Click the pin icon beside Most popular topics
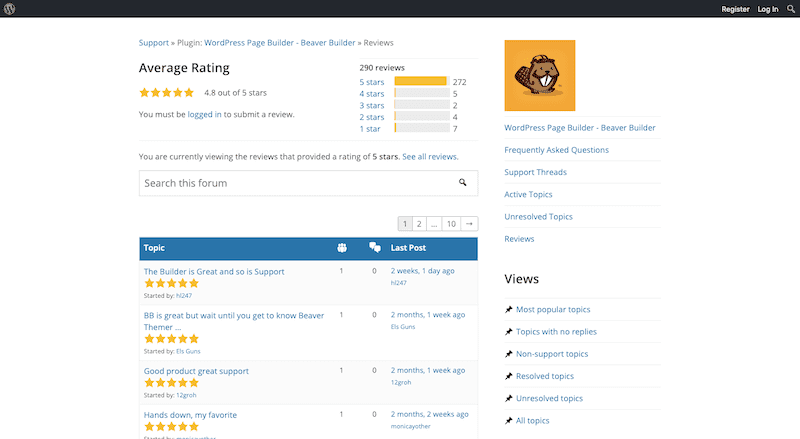 [x=509, y=309]
